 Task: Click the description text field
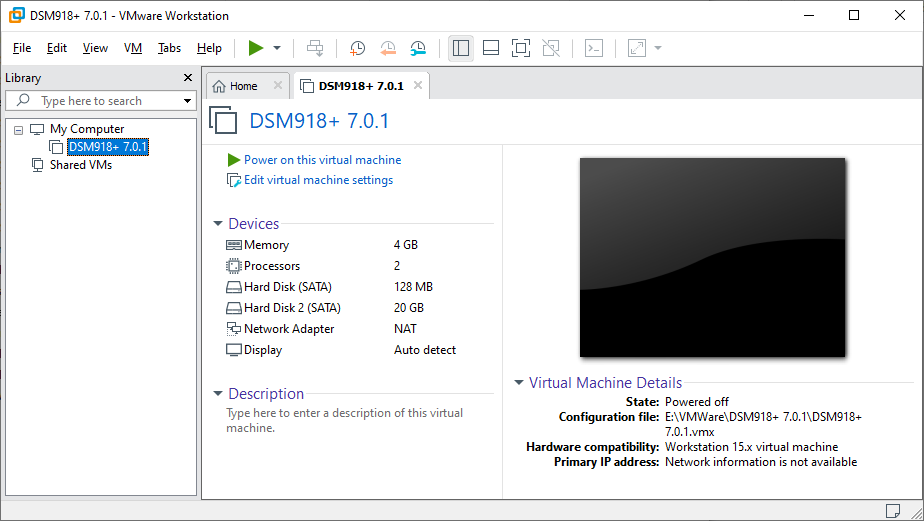tap(345, 420)
